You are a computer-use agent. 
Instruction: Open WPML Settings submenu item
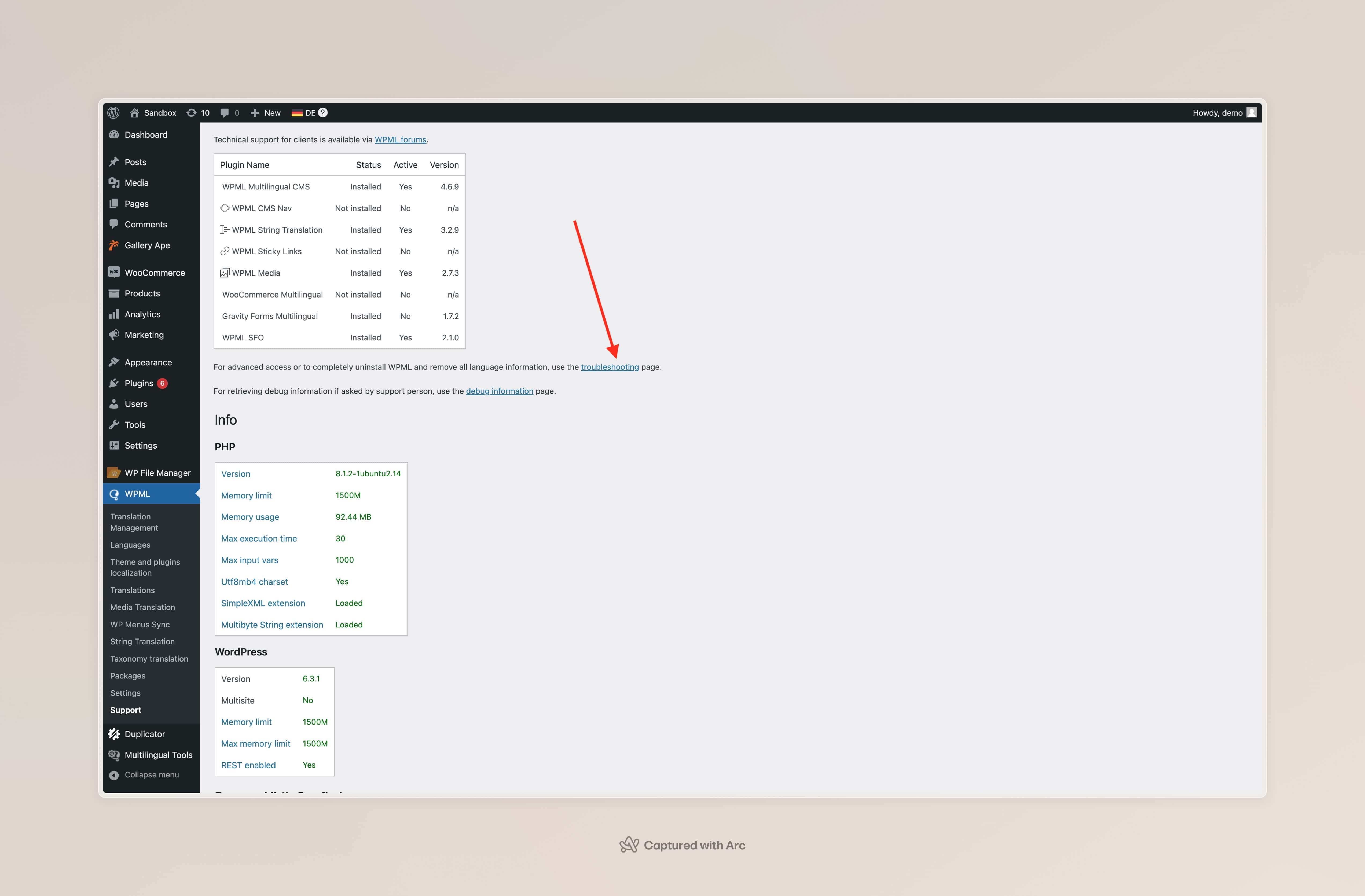(x=125, y=693)
